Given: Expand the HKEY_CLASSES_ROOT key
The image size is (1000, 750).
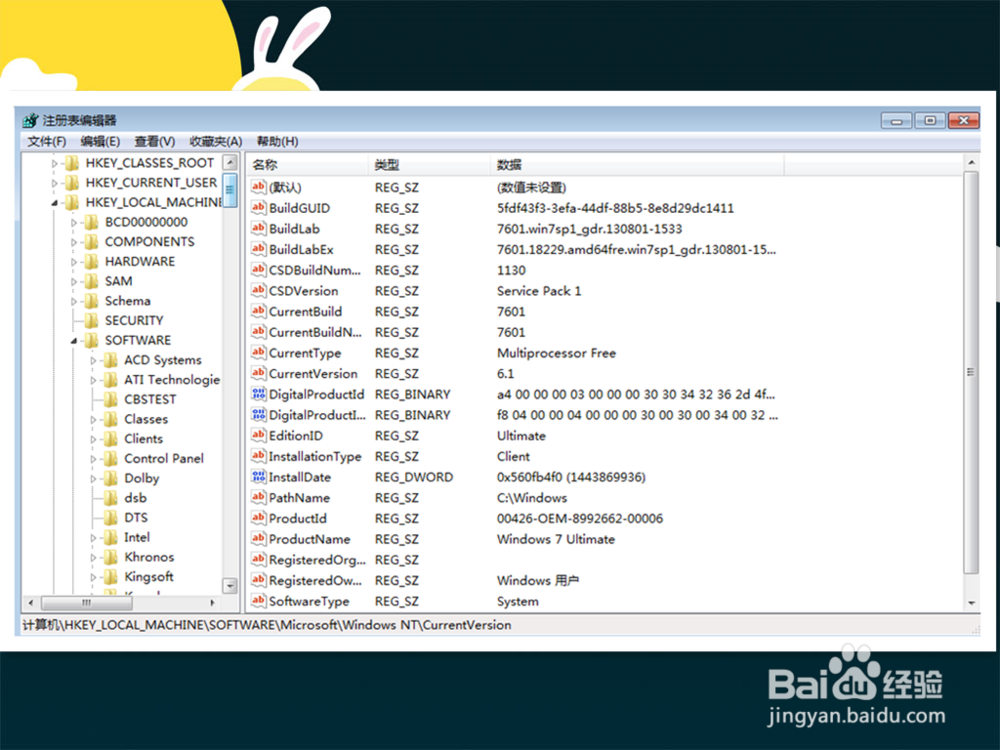Looking at the screenshot, I should (x=54, y=163).
